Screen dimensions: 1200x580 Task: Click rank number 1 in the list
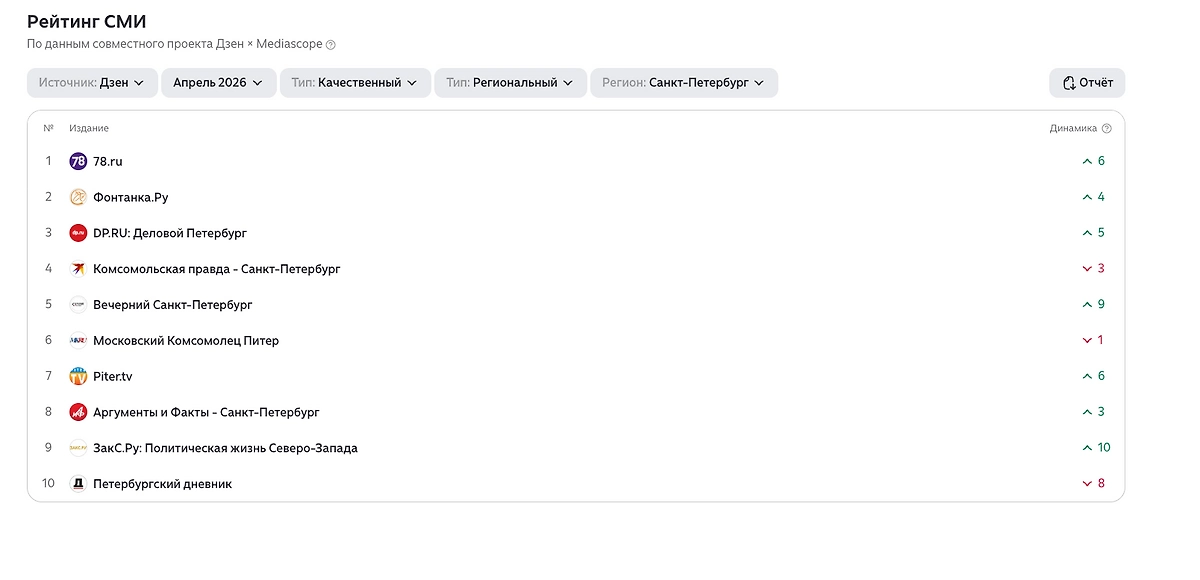coord(48,161)
